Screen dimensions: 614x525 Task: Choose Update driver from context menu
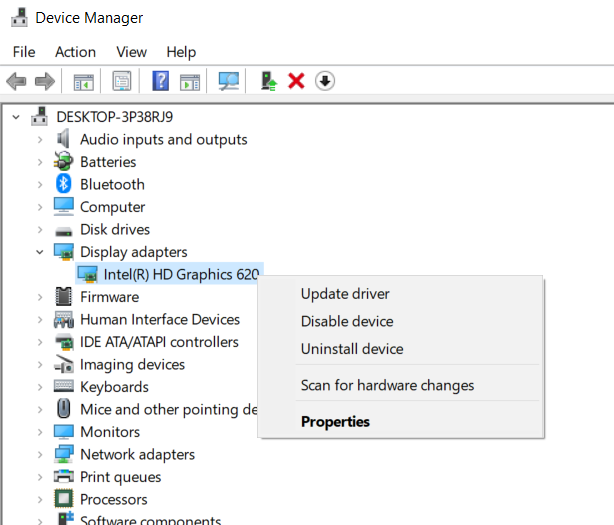coord(345,294)
